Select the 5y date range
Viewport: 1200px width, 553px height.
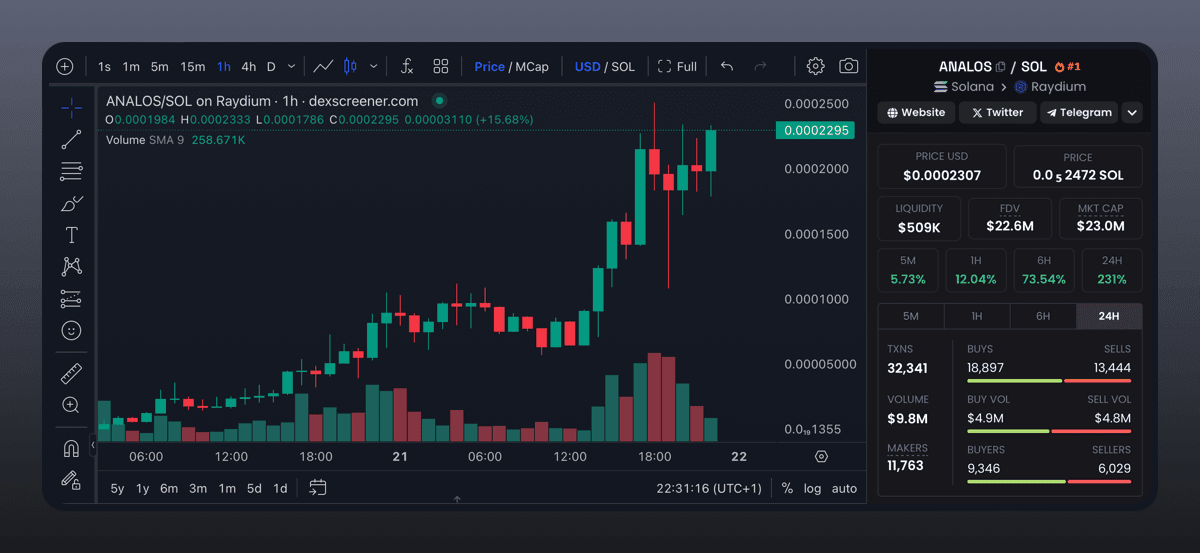coord(118,489)
